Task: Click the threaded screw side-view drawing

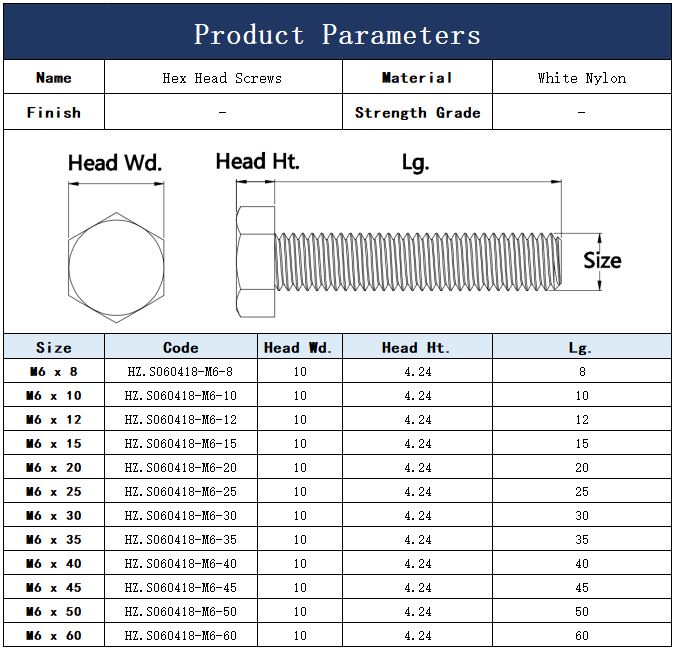Action: tap(400, 262)
